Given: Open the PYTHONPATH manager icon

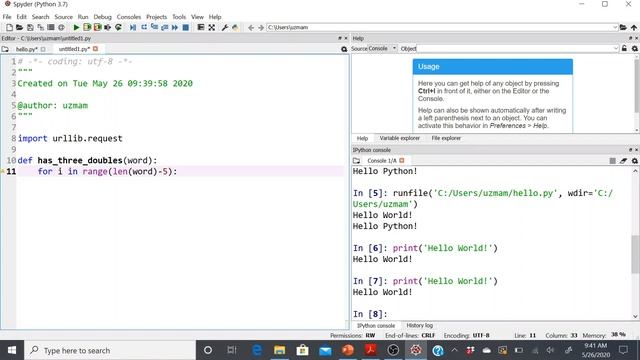Looking at the screenshot, I should point(235,27).
